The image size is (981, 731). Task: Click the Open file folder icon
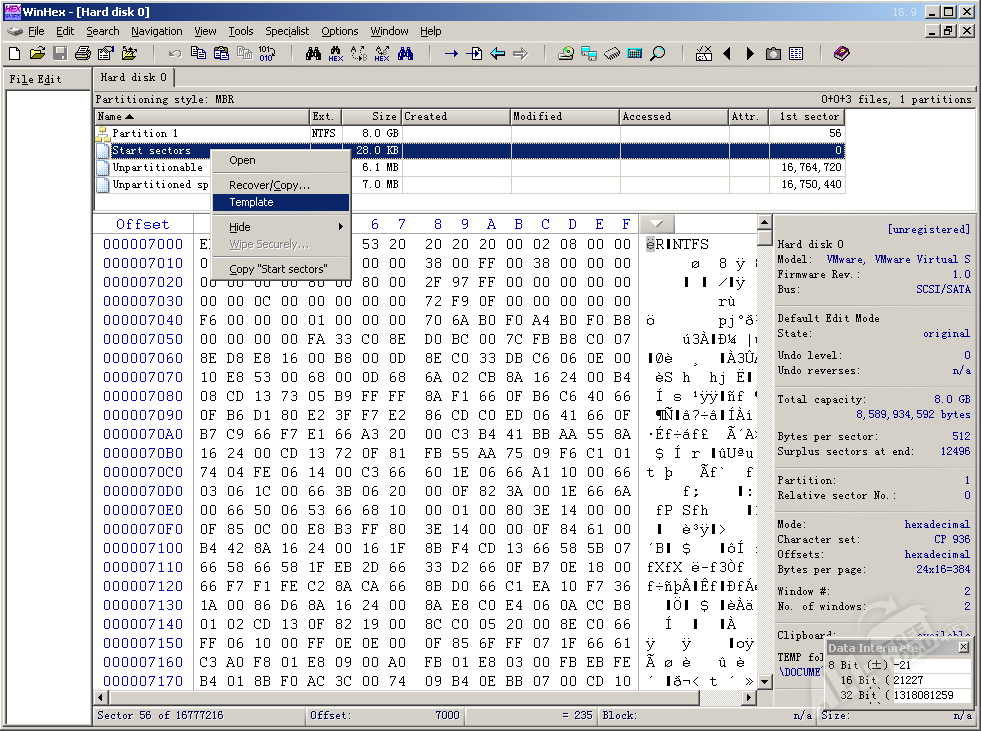[37, 53]
